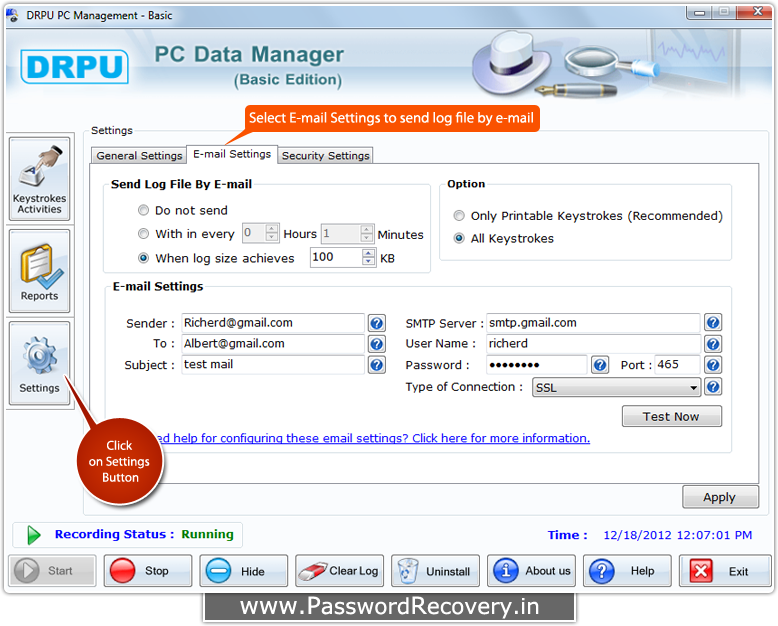The image size is (778, 626).
Task: Click the SMTP Server field
Action: (x=593, y=323)
